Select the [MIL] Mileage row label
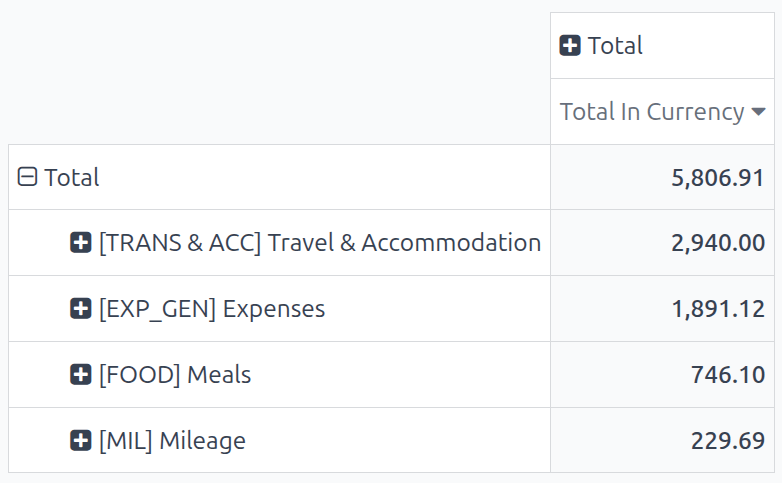Screen dimensions: 782x483 pos(172,441)
